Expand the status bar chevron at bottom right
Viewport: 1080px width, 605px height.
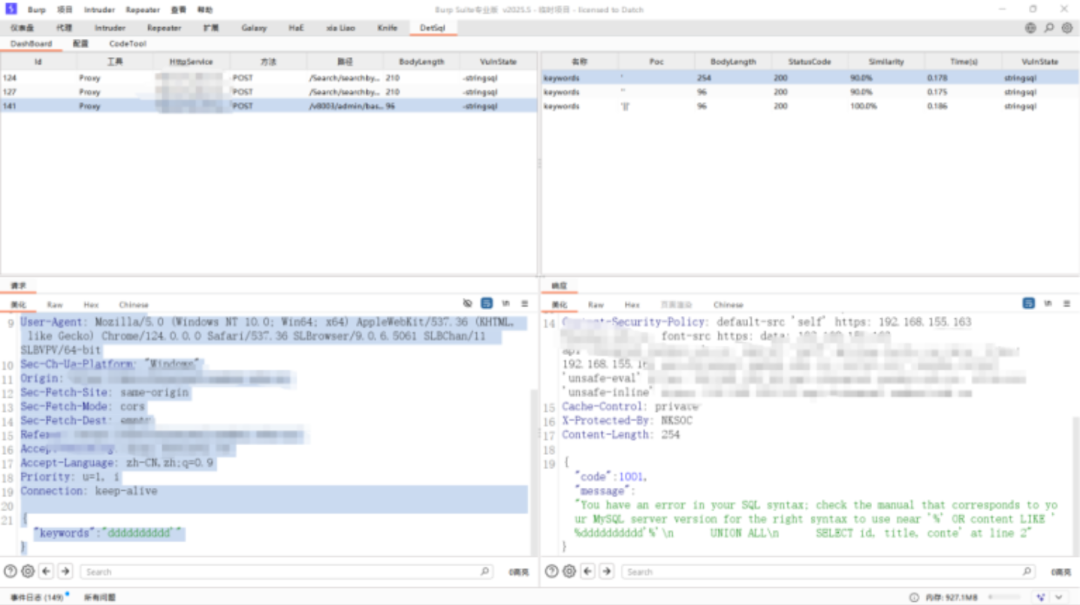coord(1059,597)
